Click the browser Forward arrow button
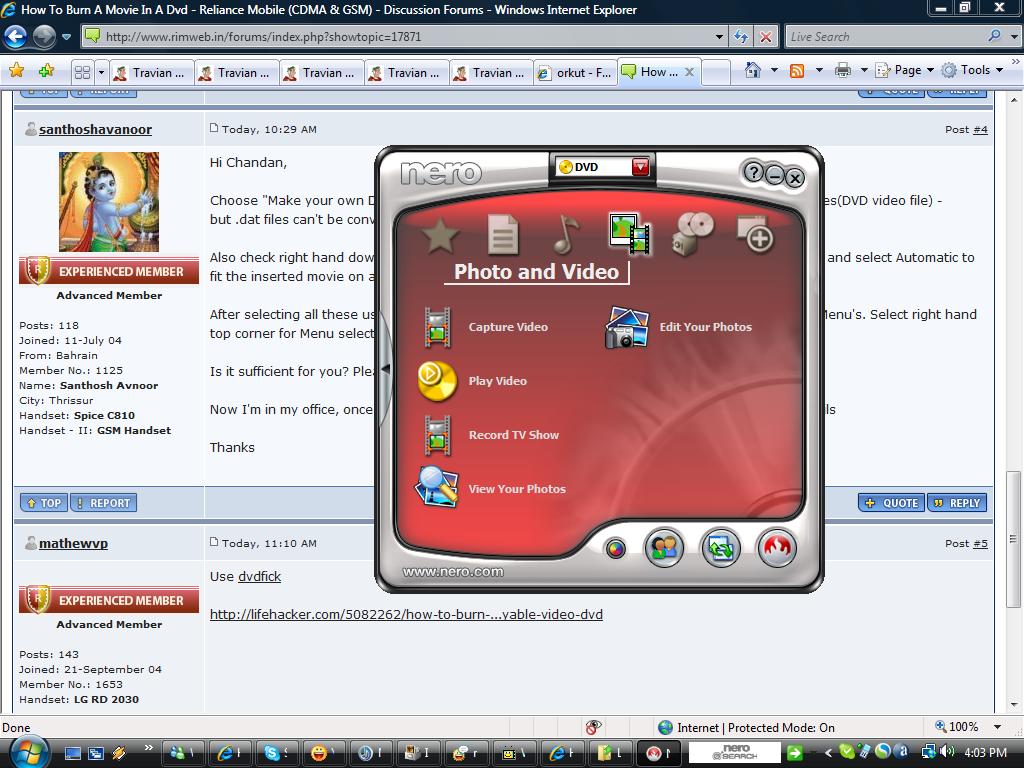The image size is (1024, 768). 44,36
